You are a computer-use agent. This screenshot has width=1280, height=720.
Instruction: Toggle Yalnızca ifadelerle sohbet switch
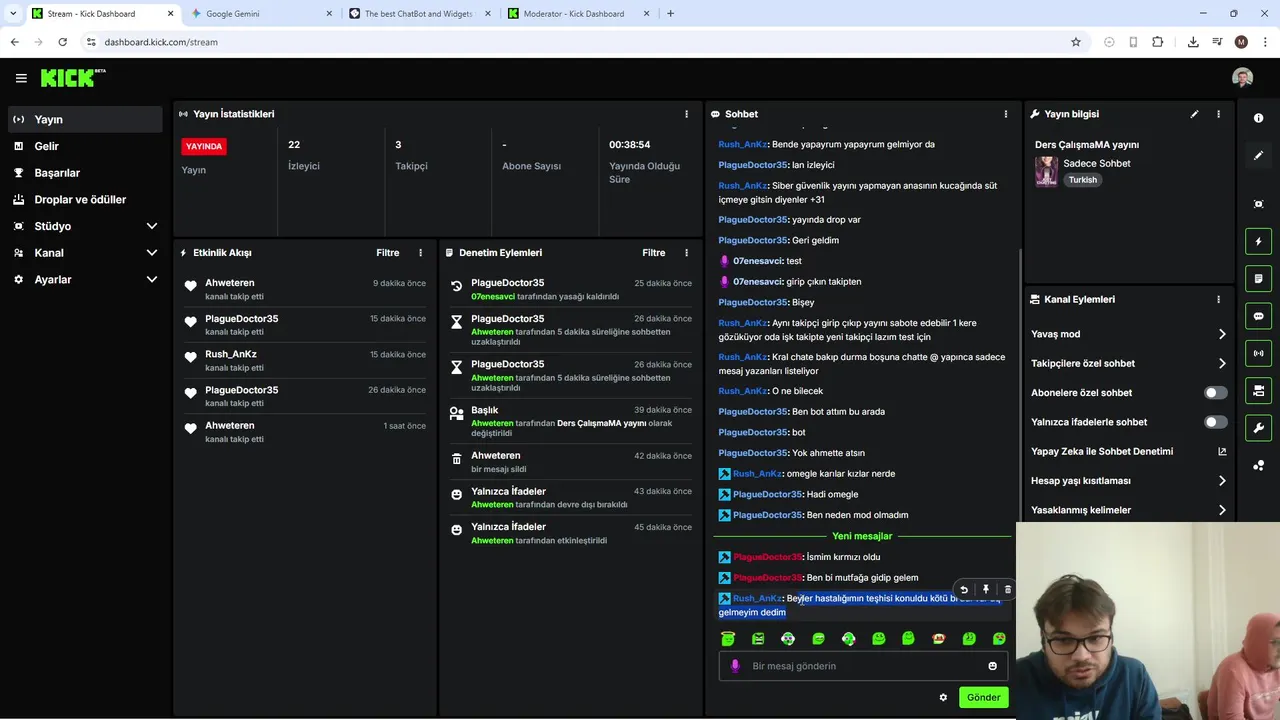1215,422
